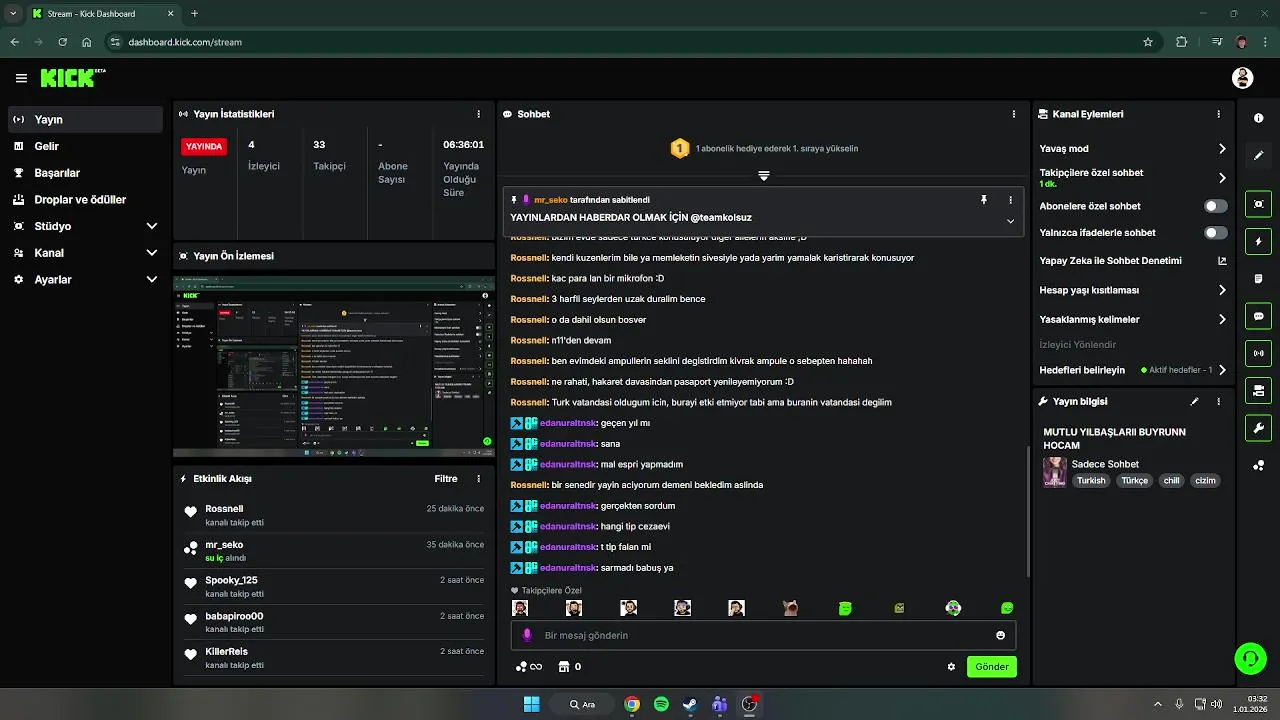Image resolution: width=1280 pixels, height=720 pixels.
Task: Open the info icon in the right rail
Action: click(x=1258, y=118)
